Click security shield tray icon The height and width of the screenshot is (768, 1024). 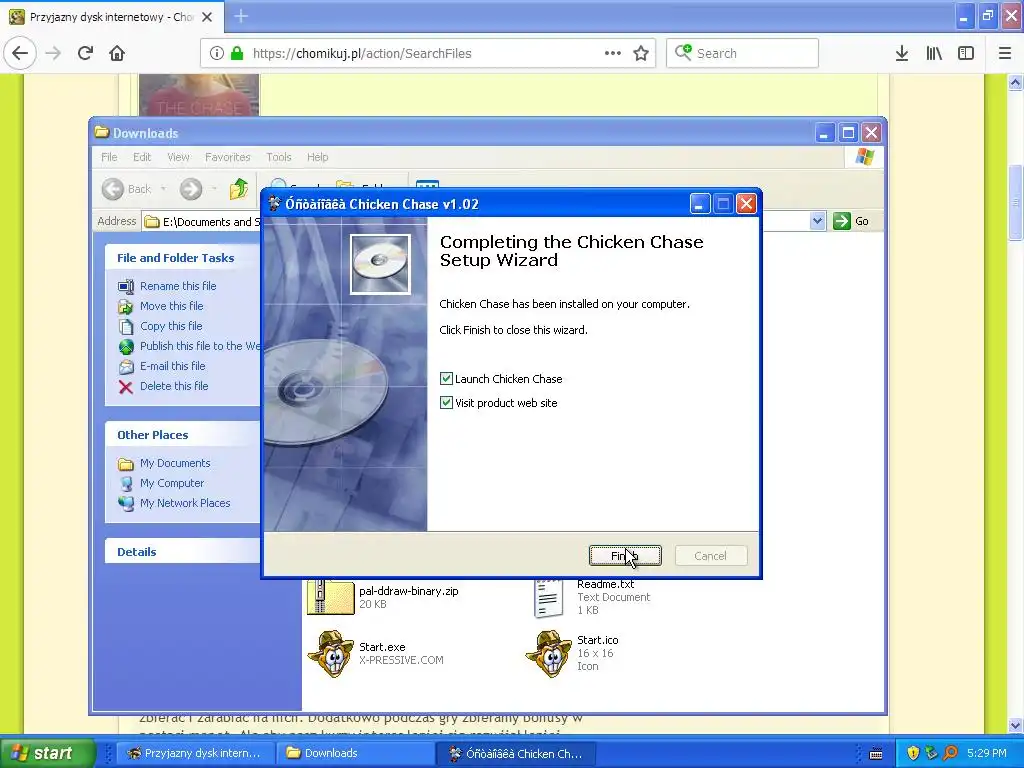[x=913, y=753]
